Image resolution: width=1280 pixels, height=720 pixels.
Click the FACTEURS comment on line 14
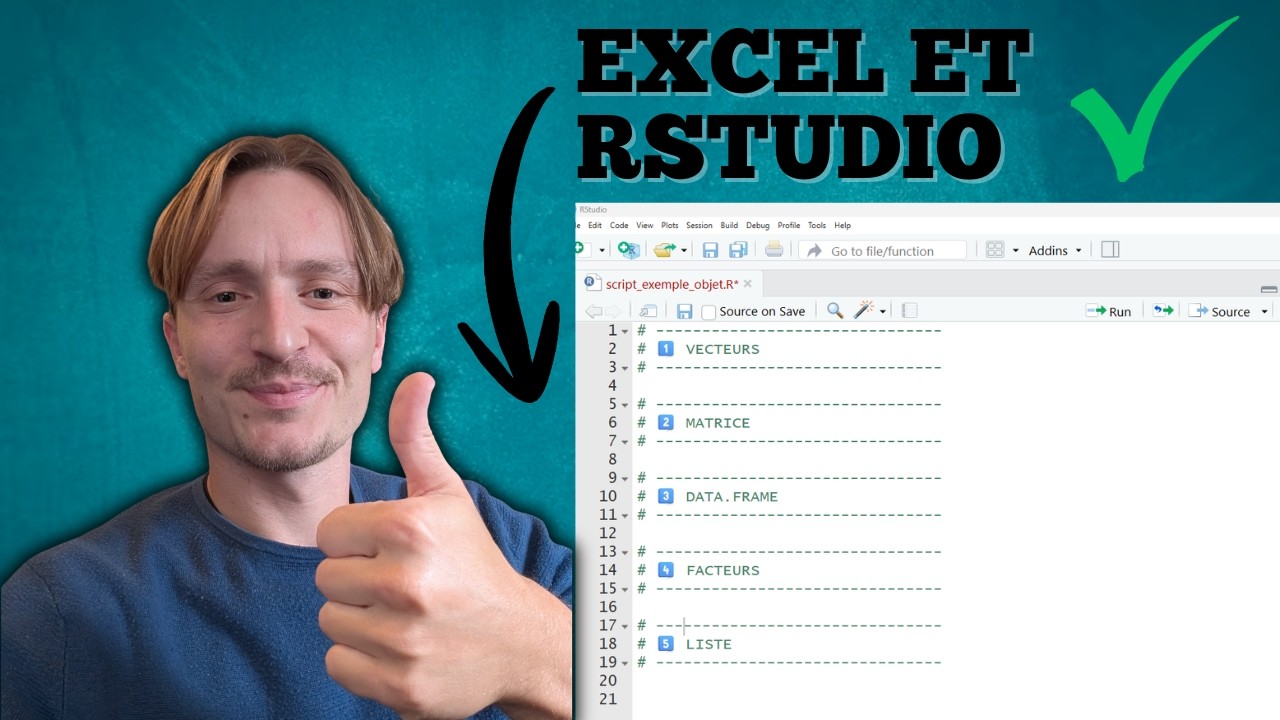[x=722, y=571]
